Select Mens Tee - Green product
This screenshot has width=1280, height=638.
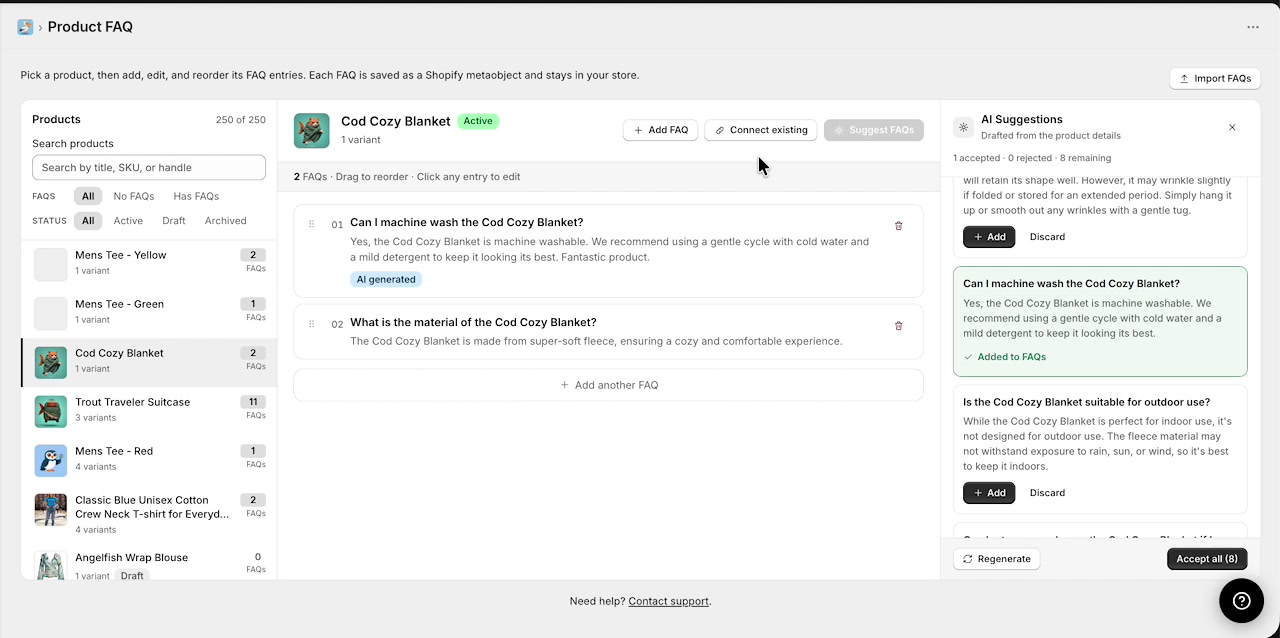149,313
